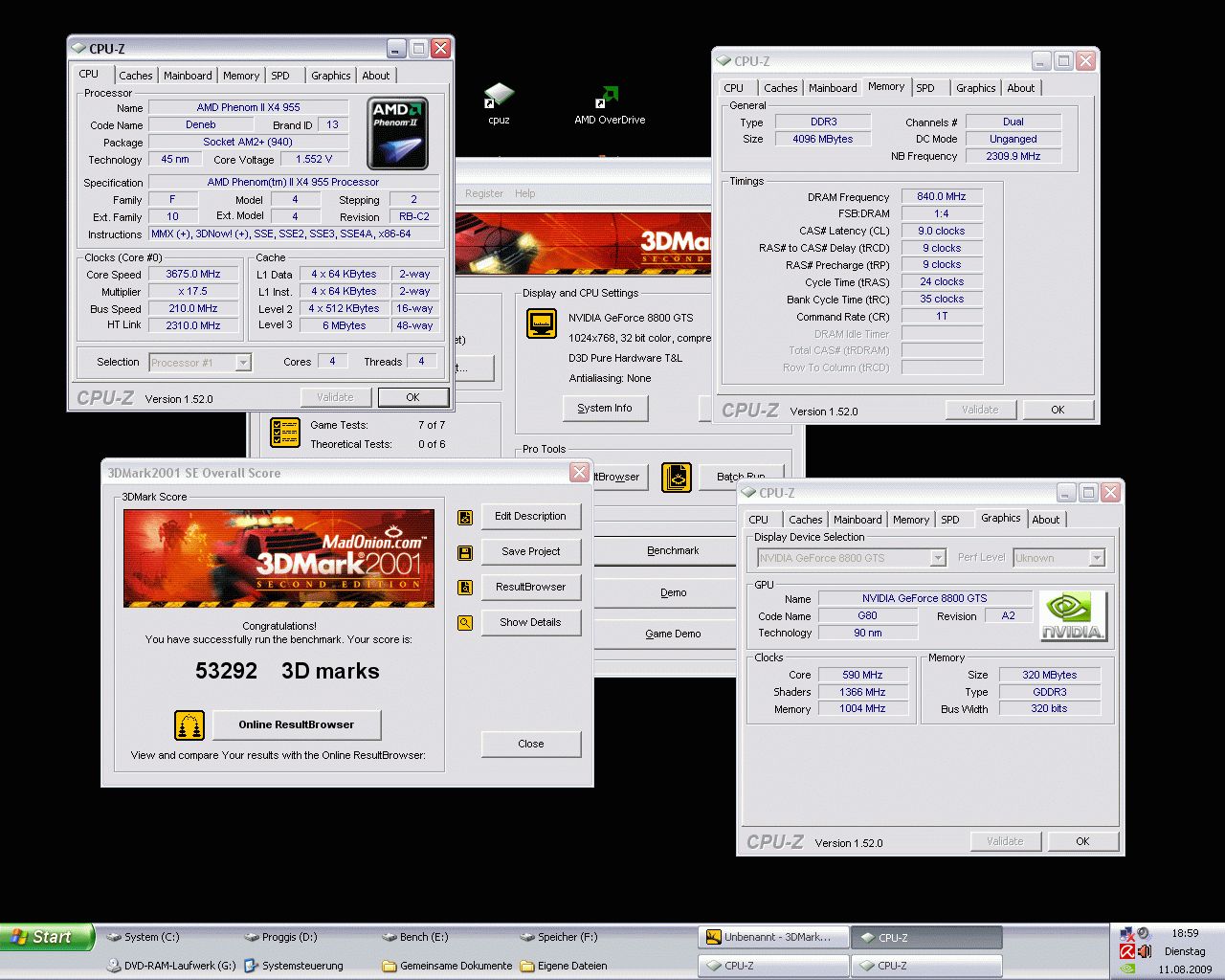Click the Demo button in 3DMark

coord(673,593)
